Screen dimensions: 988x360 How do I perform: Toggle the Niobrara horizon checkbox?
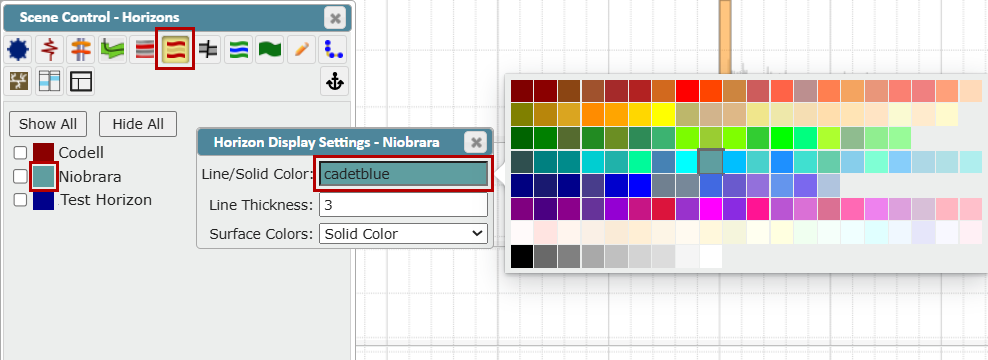point(20,177)
